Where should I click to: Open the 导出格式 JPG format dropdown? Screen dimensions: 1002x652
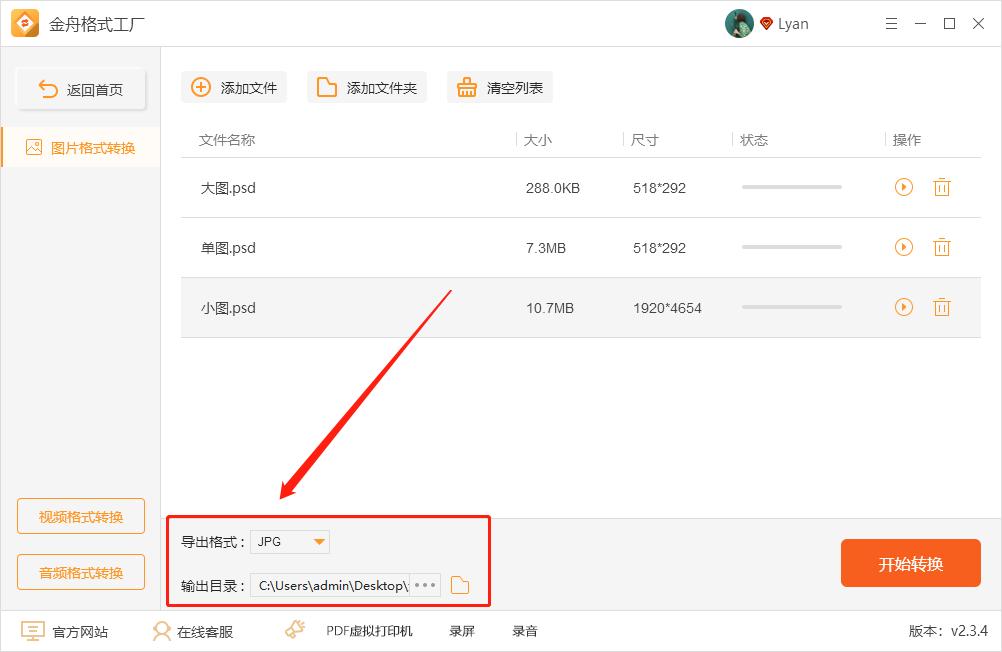tap(289, 541)
